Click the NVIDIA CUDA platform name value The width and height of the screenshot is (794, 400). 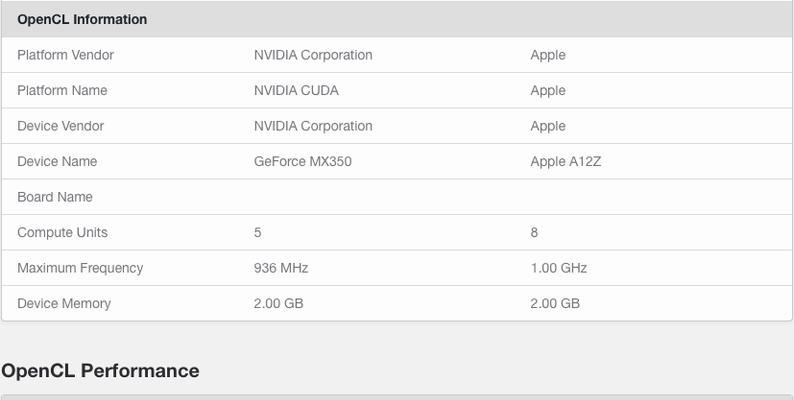(296, 90)
